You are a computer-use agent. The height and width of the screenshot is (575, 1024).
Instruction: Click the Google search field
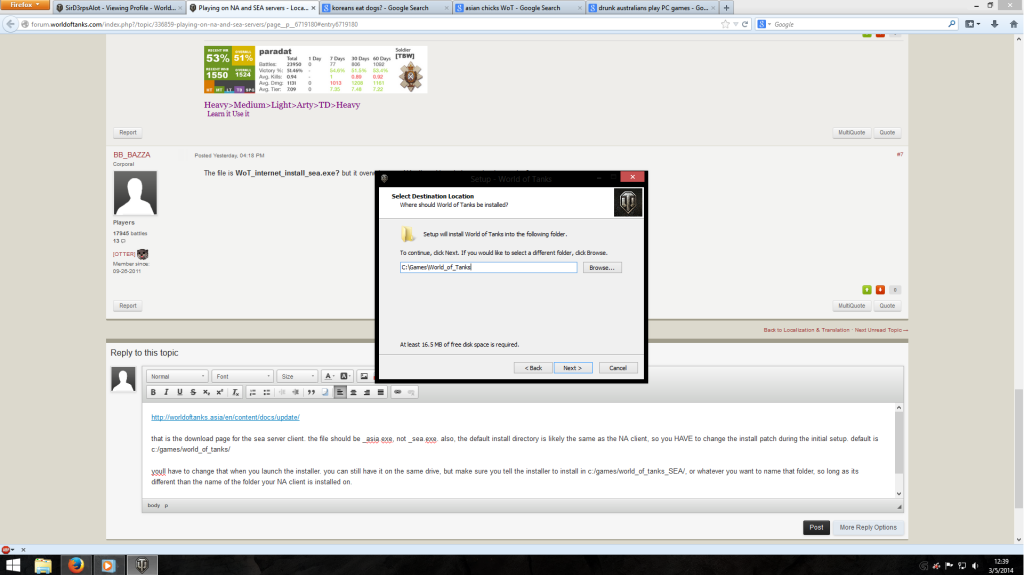(x=859, y=24)
